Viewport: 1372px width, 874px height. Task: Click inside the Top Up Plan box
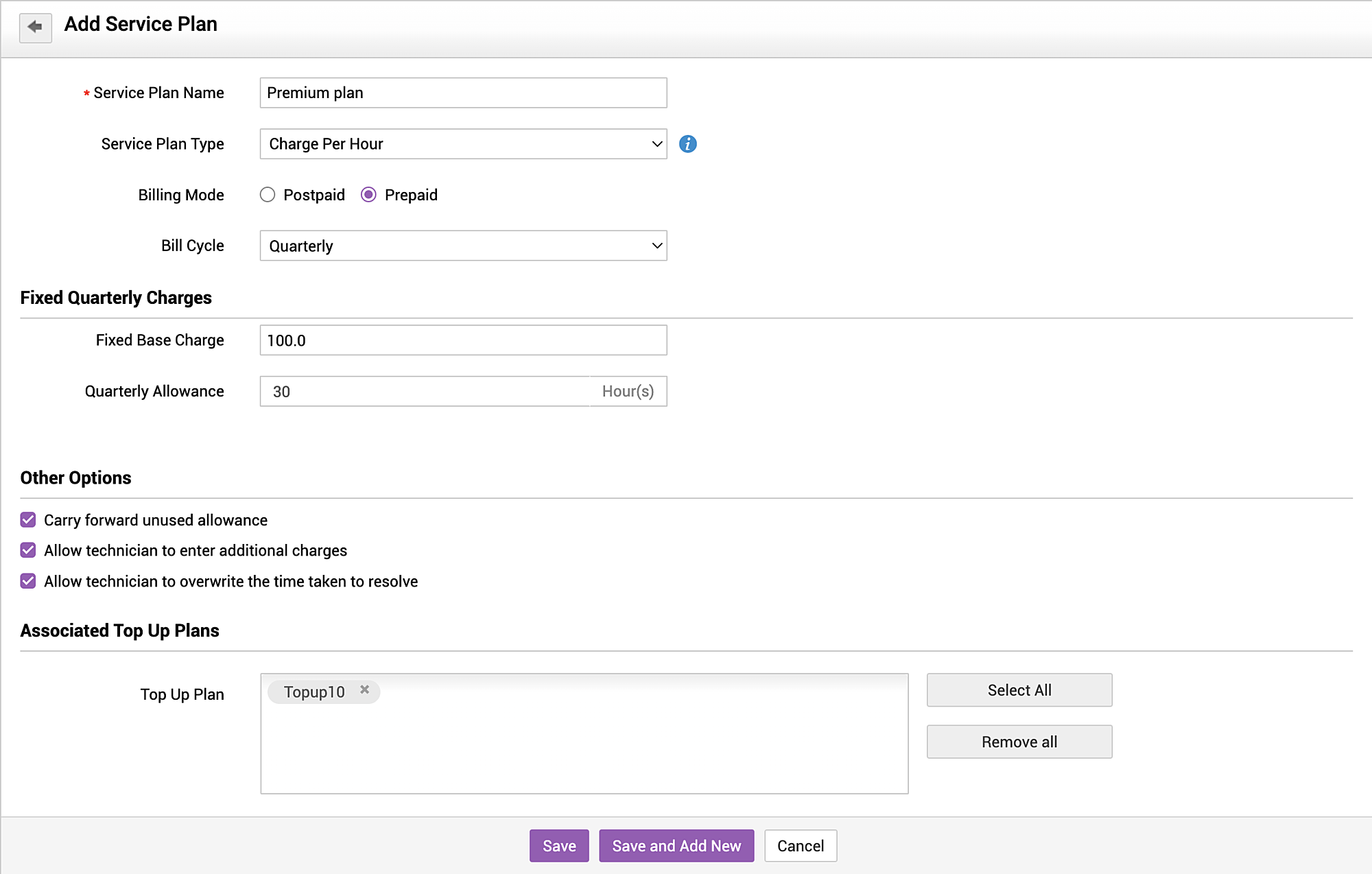(583, 748)
